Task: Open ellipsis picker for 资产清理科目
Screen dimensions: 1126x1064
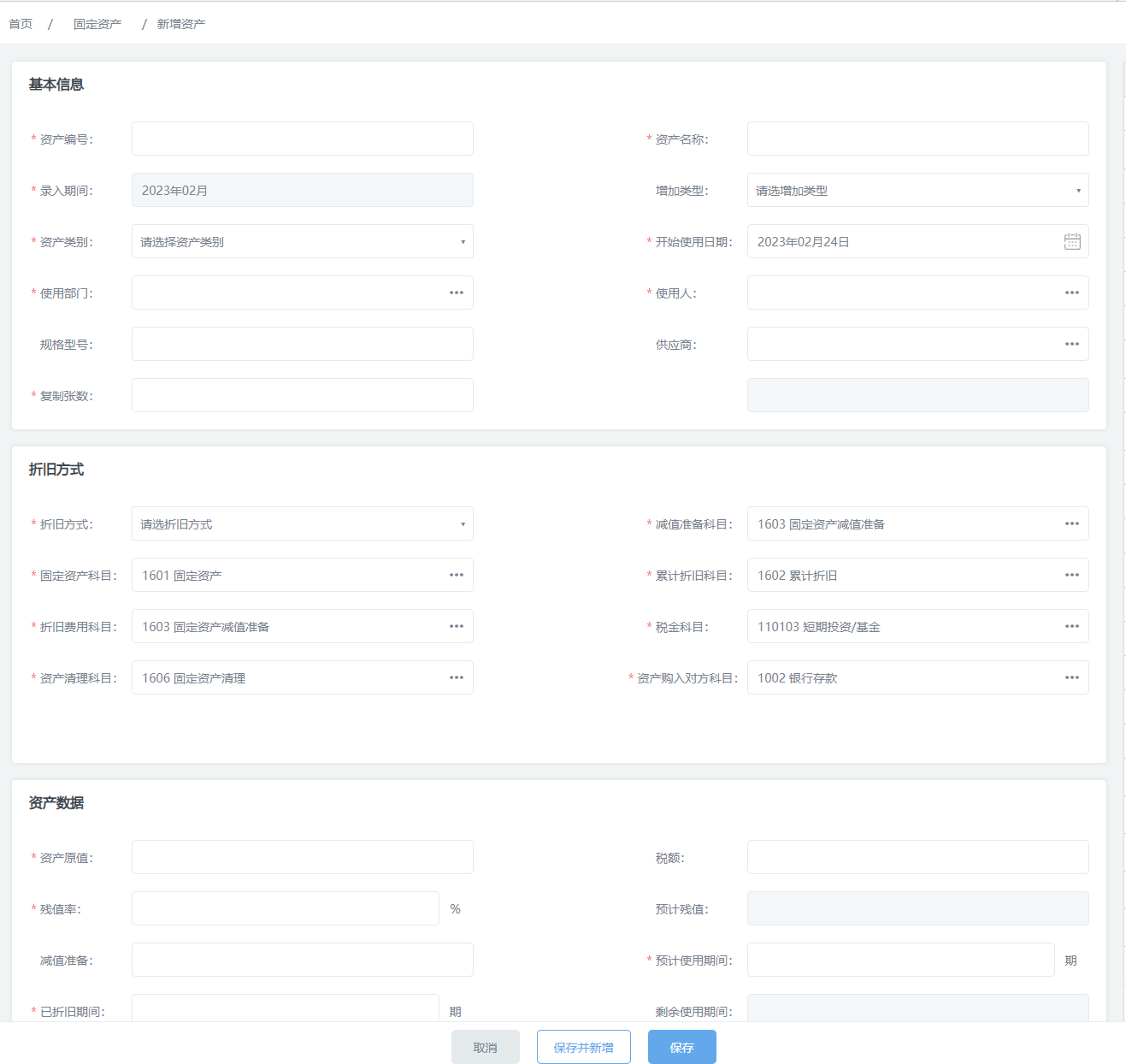Action: click(457, 677)
